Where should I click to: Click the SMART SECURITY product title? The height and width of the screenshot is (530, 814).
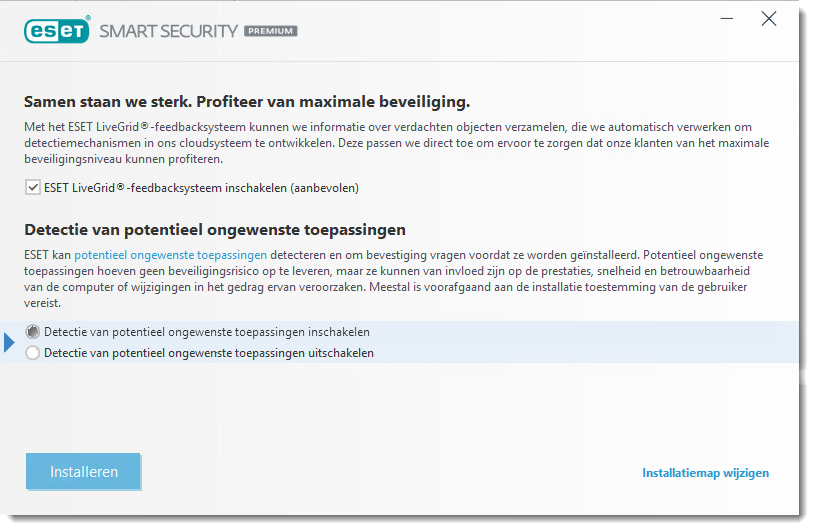tap(168, 31)
